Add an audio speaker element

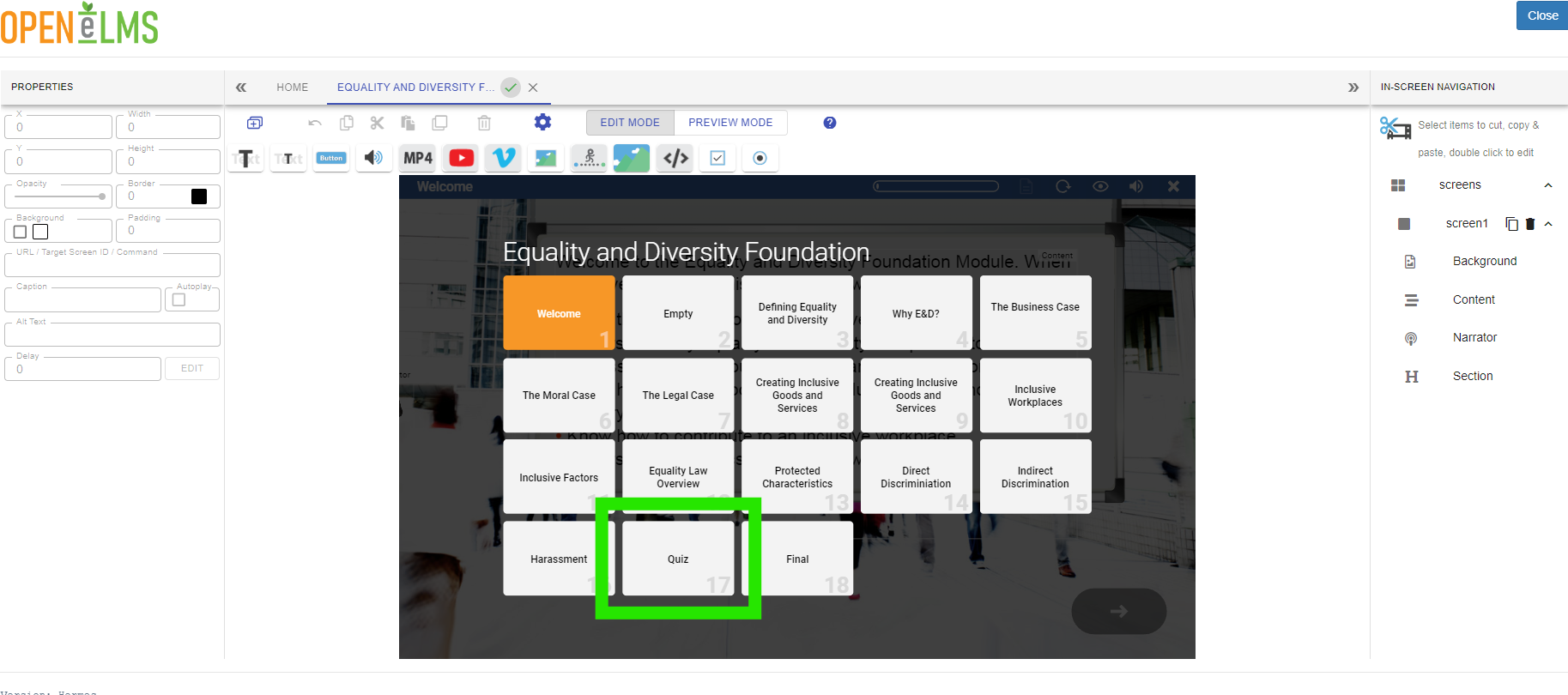[x=373, y=158]
